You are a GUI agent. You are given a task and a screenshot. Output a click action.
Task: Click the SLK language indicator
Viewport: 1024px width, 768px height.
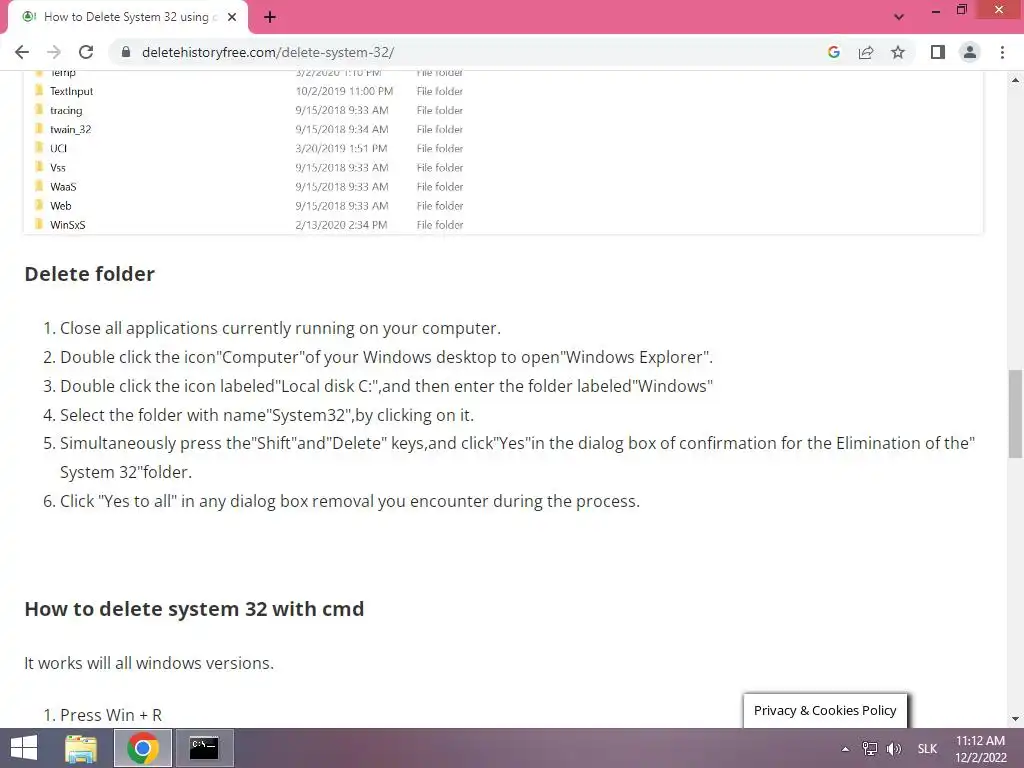(x=927, y=749)
